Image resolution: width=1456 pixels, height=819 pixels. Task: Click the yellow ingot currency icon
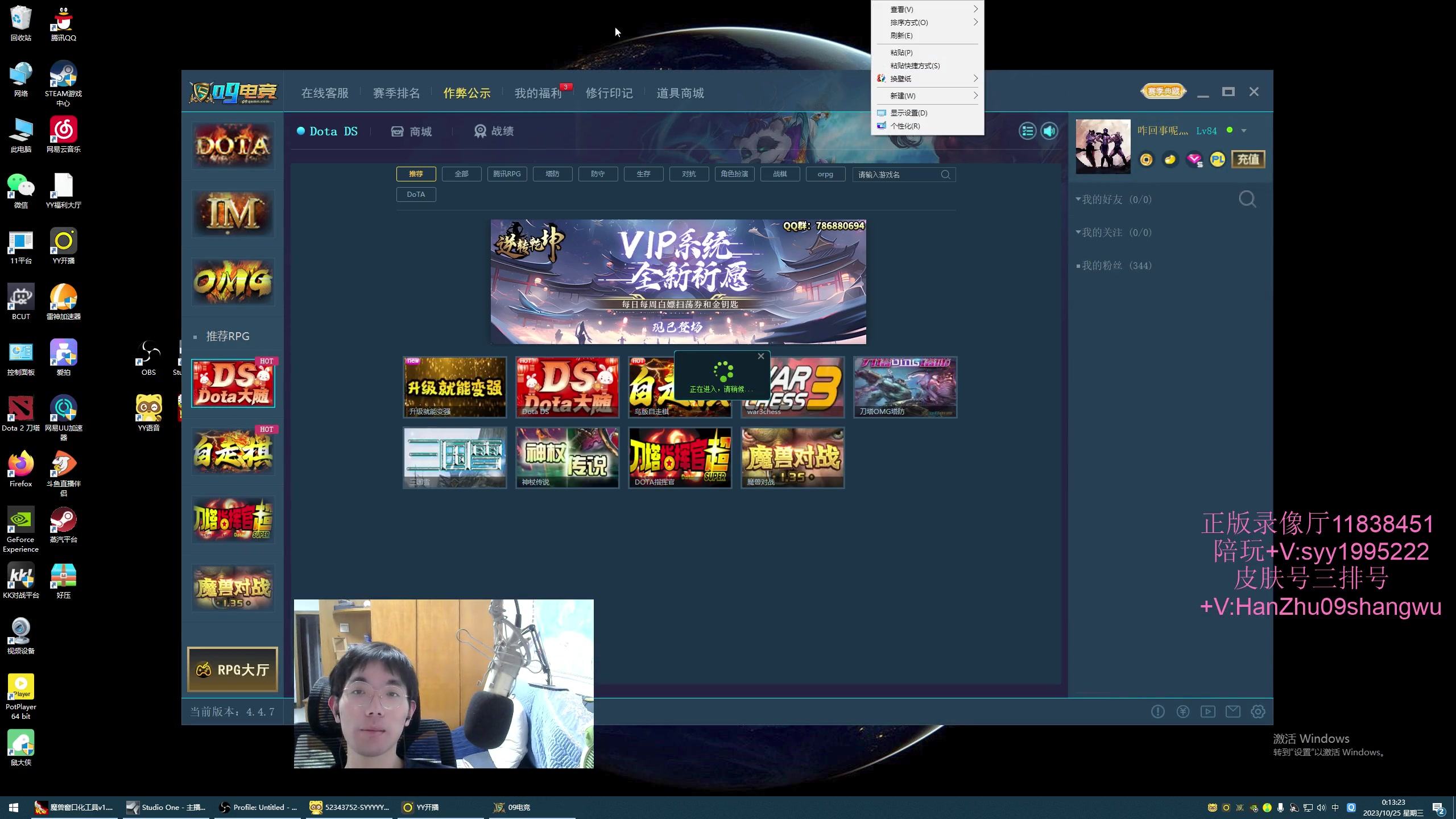(x=1170, y=160)
